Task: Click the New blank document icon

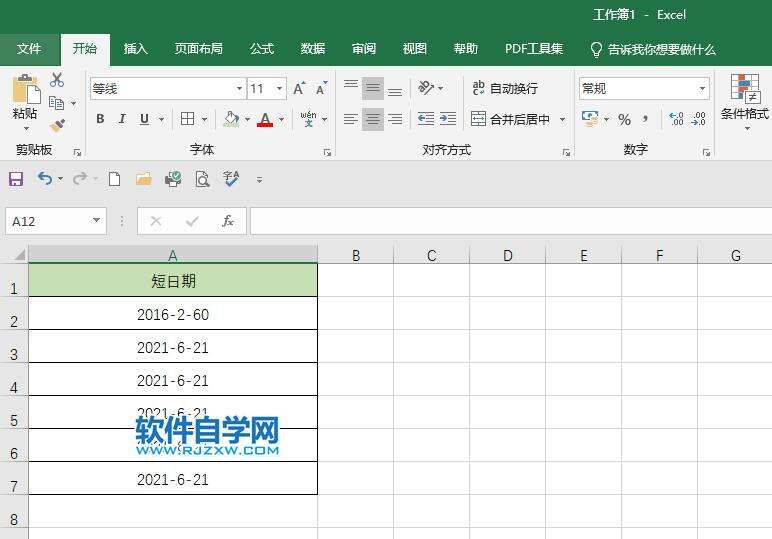Action: point(114,179)
